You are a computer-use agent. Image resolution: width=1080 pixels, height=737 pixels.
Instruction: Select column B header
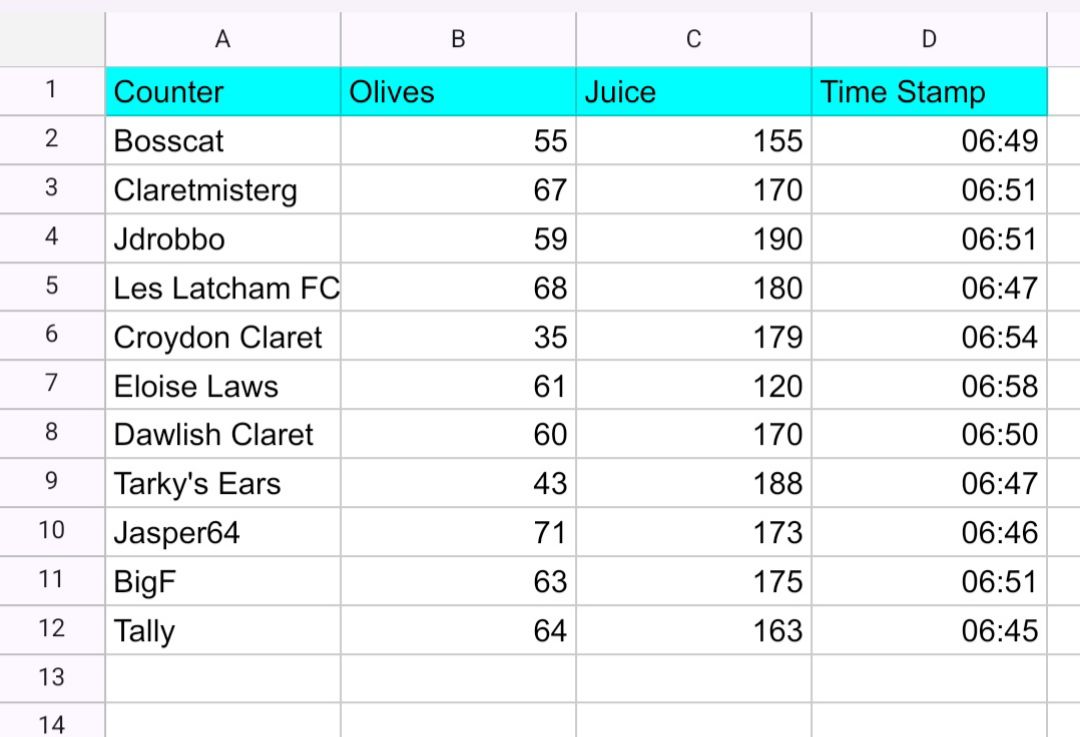click(x=458, y=40)
